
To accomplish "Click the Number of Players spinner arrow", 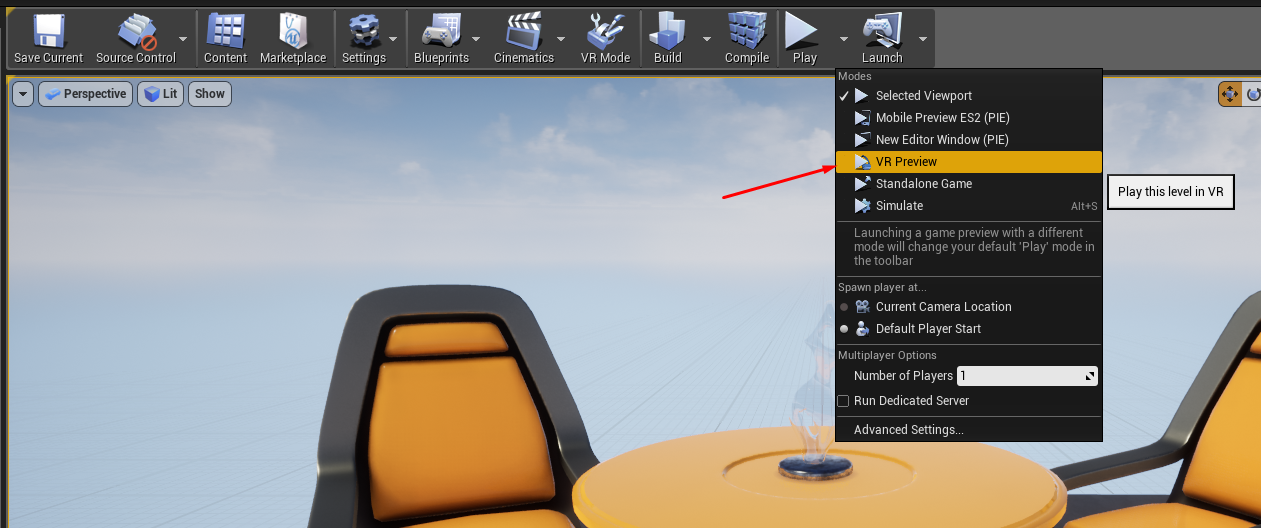I will click(1090, 376).
